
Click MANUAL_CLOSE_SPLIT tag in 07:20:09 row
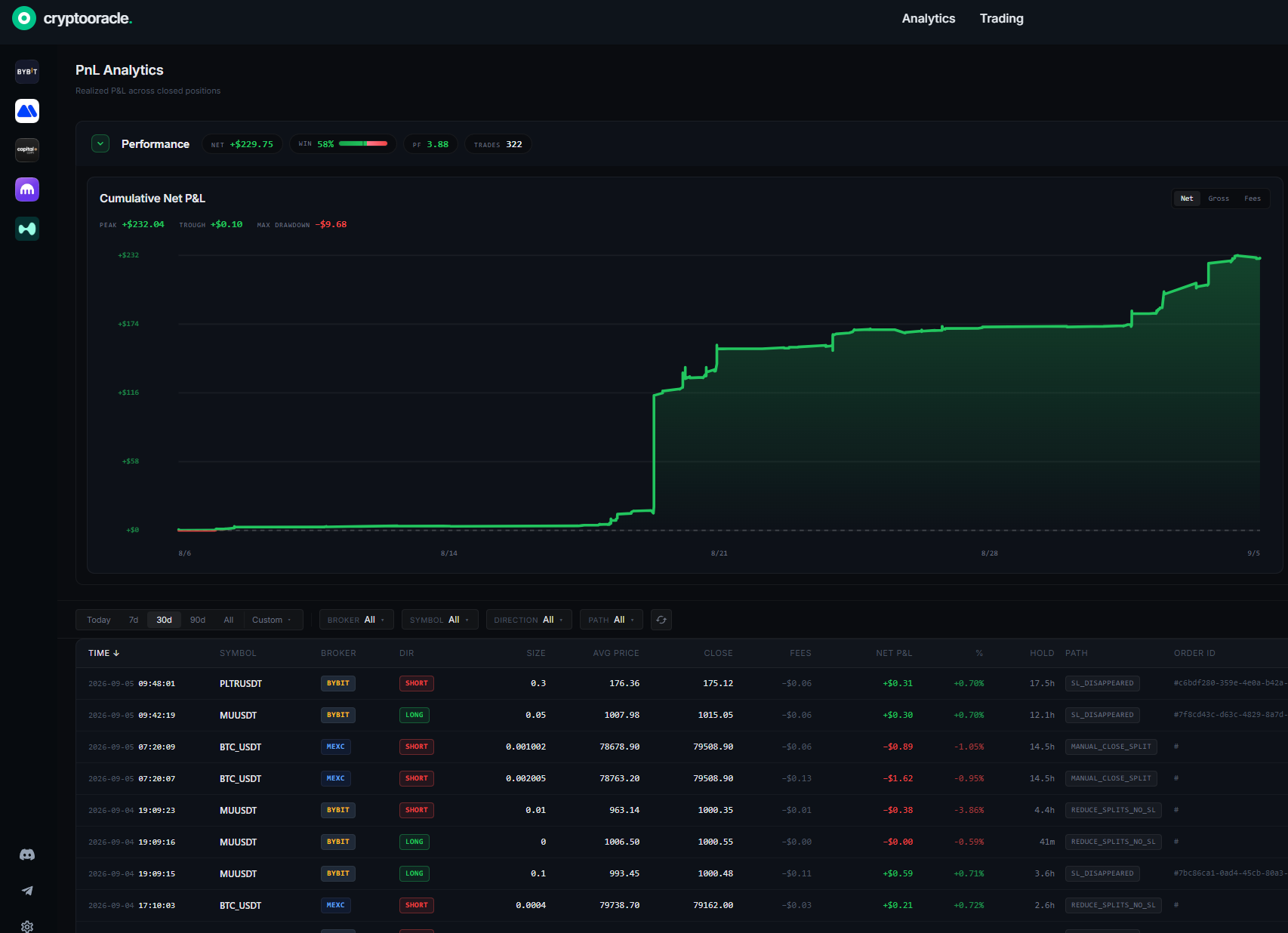click(x=1111, y=747)
